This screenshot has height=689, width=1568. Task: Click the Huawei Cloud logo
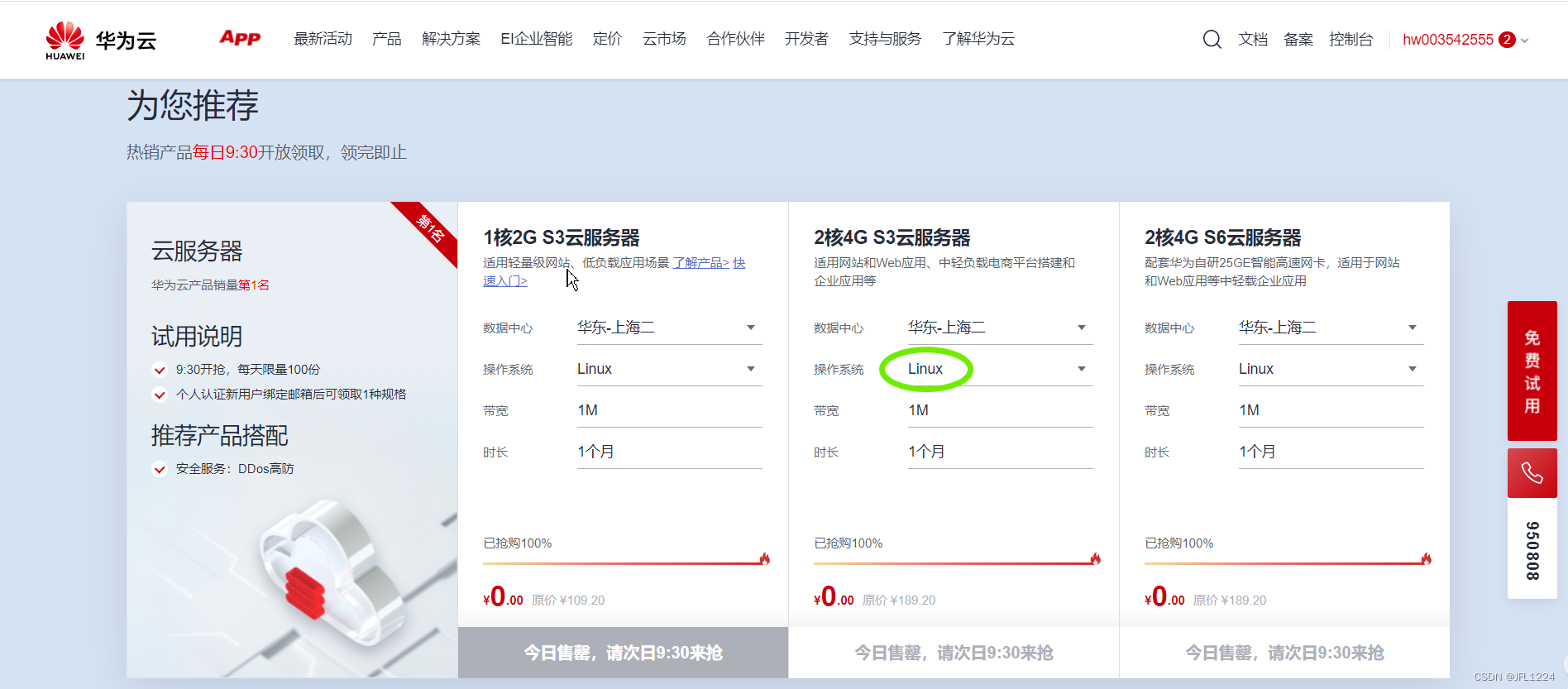pyautogui.click(x=101, y=41)
